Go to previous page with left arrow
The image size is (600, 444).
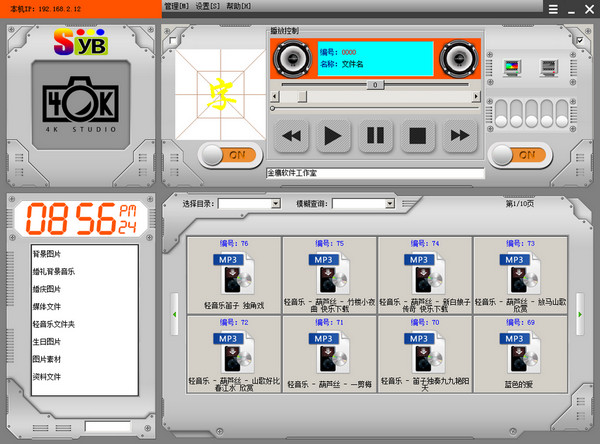coord(175,314)
